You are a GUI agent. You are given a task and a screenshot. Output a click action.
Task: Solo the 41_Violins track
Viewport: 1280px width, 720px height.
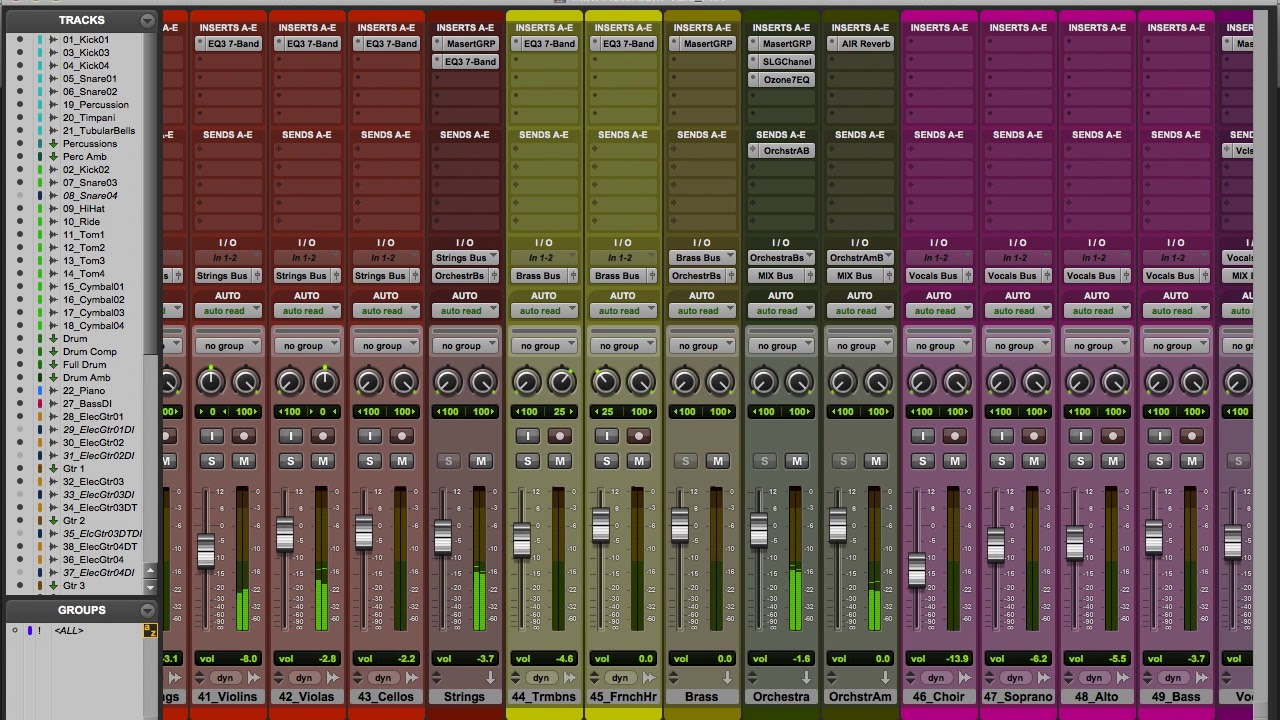(212, 461)
